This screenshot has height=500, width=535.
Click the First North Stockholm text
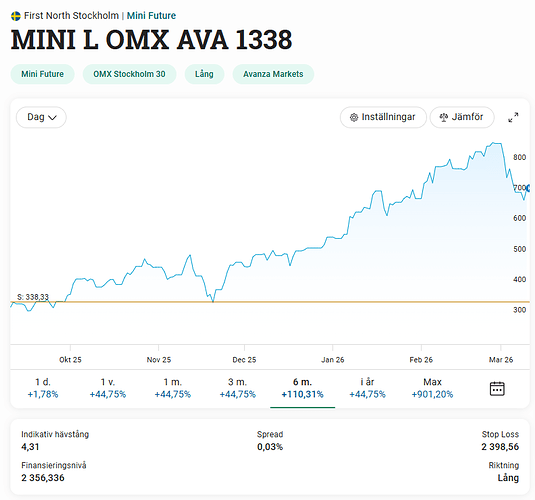(x=71, y=16)
